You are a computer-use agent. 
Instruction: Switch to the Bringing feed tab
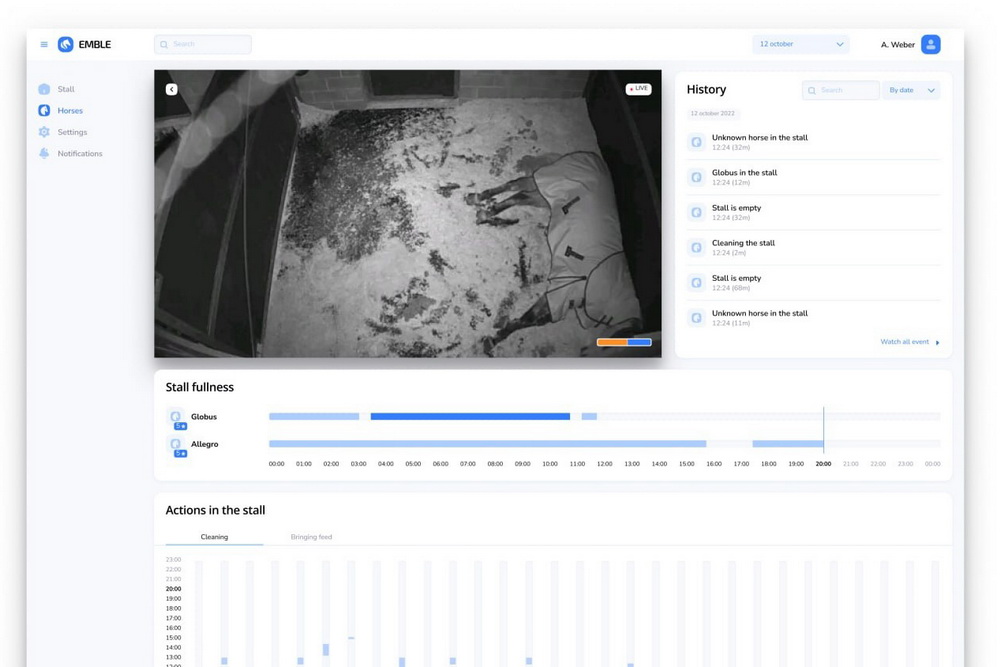pyautogui.click(x=311, y=537)
